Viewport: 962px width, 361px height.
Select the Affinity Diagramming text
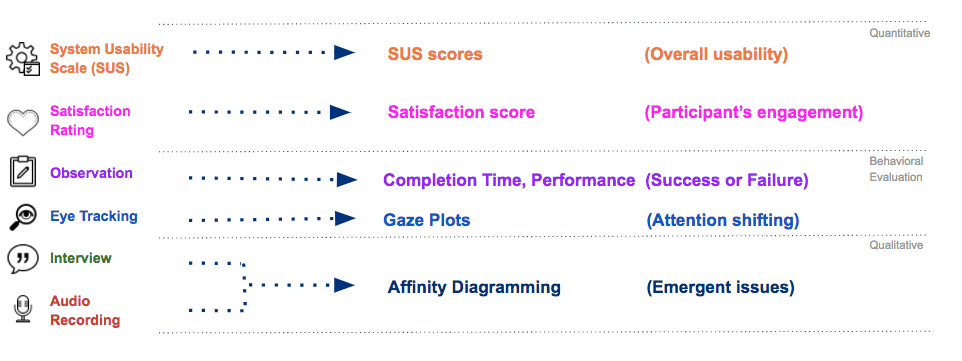(474, 287)
